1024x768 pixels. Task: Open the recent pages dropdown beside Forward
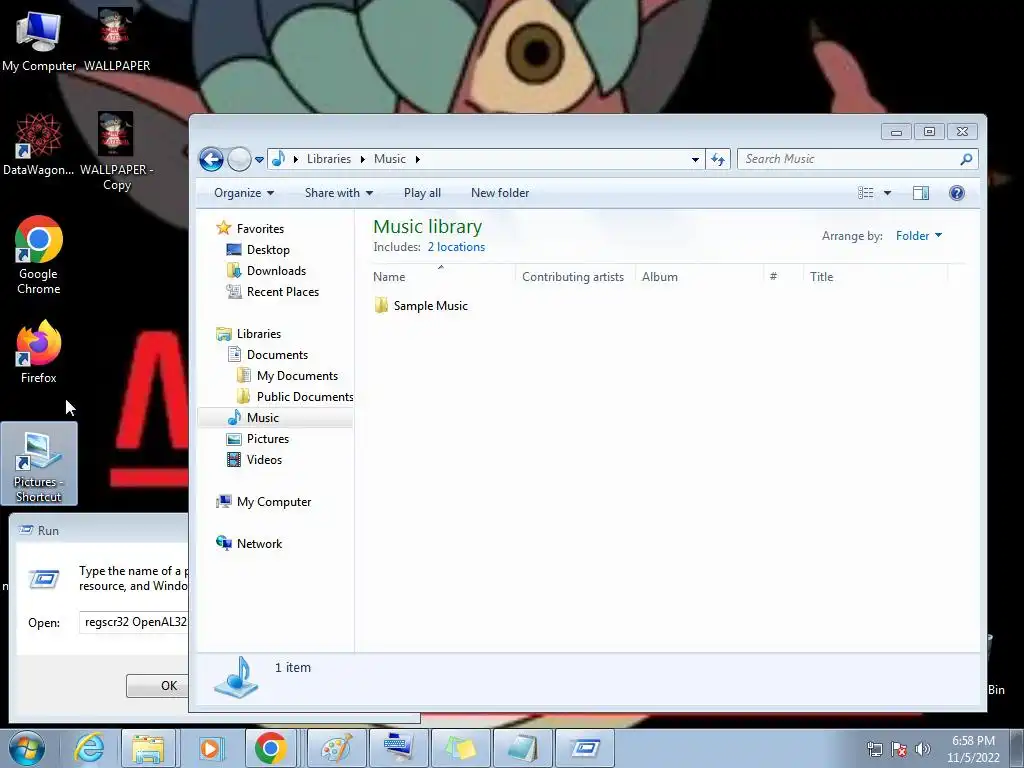[x=259, y=160]
